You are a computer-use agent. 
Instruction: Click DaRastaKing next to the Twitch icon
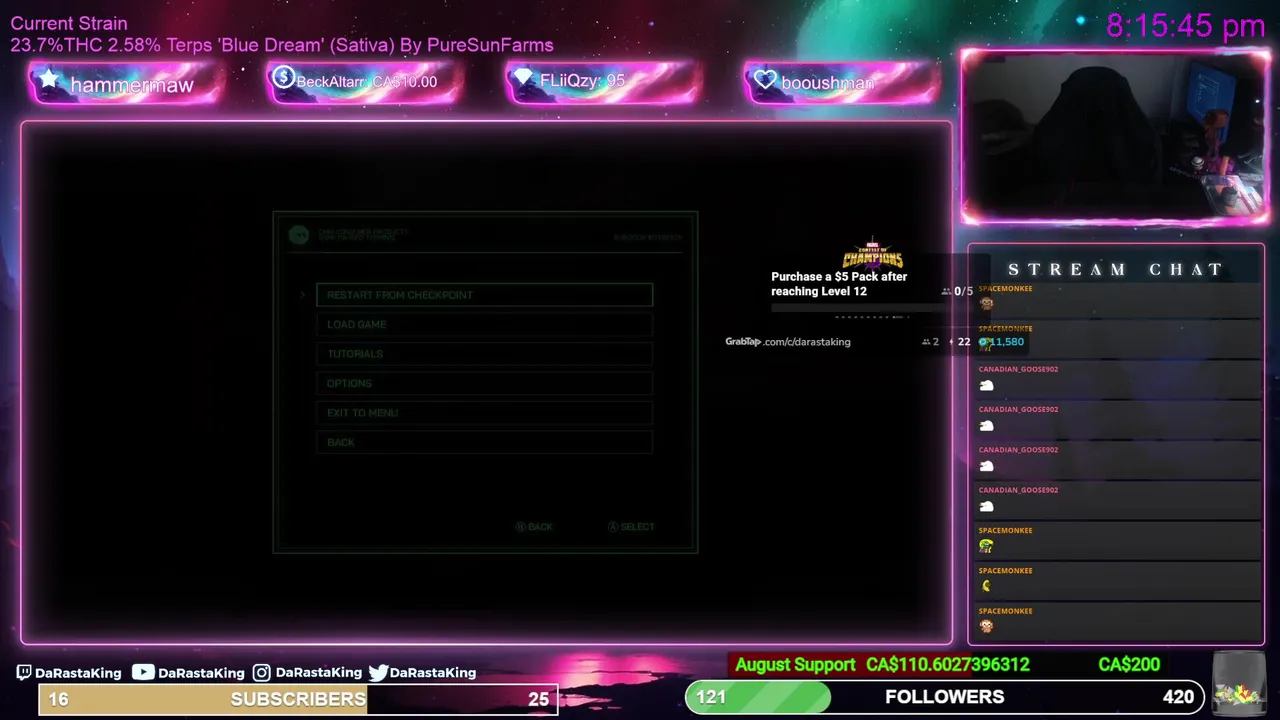[78, 673]
